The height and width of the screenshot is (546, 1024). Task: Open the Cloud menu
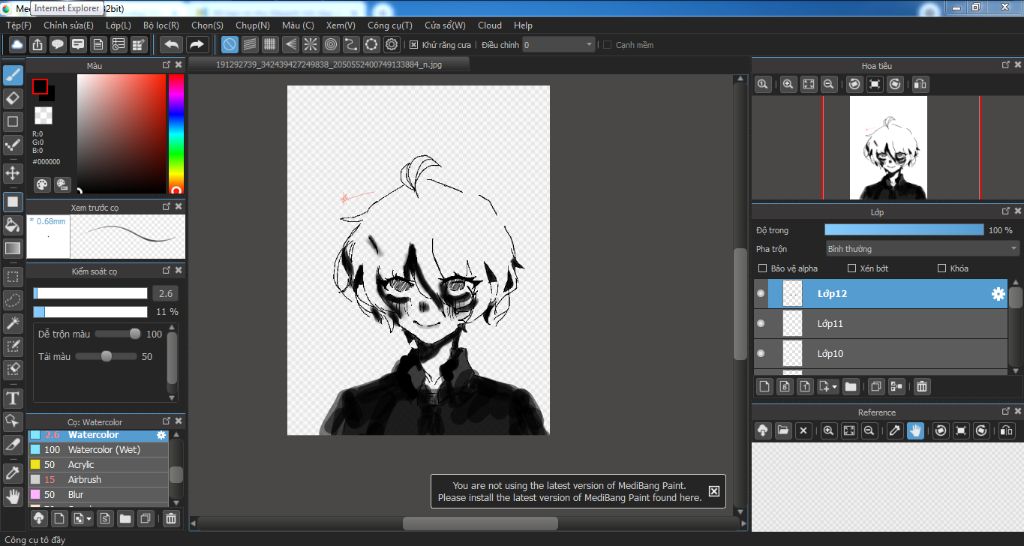coord(489,25)
